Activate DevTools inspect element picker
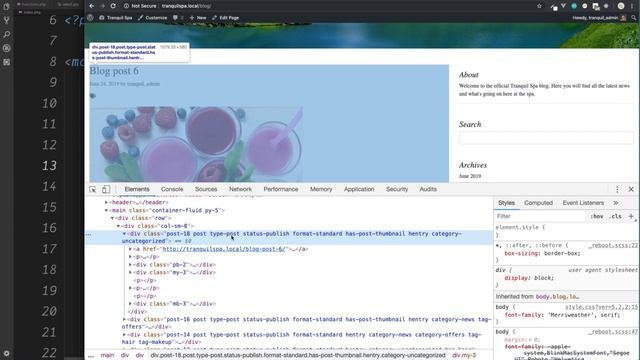Viewport: 640px width, 360px height. pyautogui.click(x=93, y=189)
